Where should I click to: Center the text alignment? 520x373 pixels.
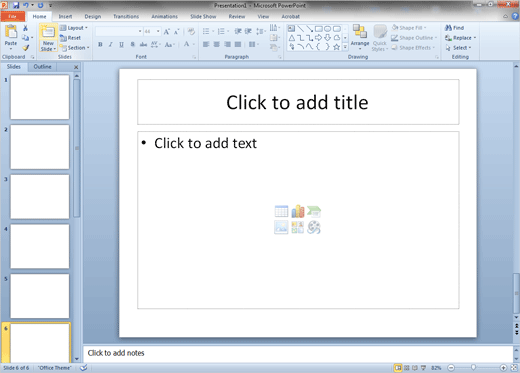pyautogui.click(x=217, y=44)
